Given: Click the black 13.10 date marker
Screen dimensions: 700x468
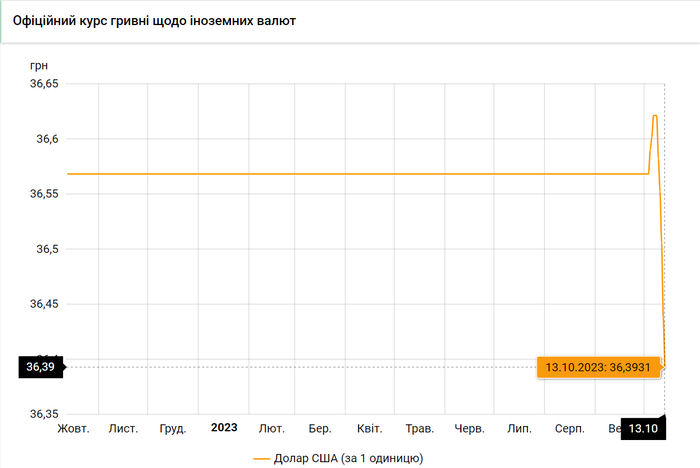Looking at the screenshot, I should tap(644, 428).
